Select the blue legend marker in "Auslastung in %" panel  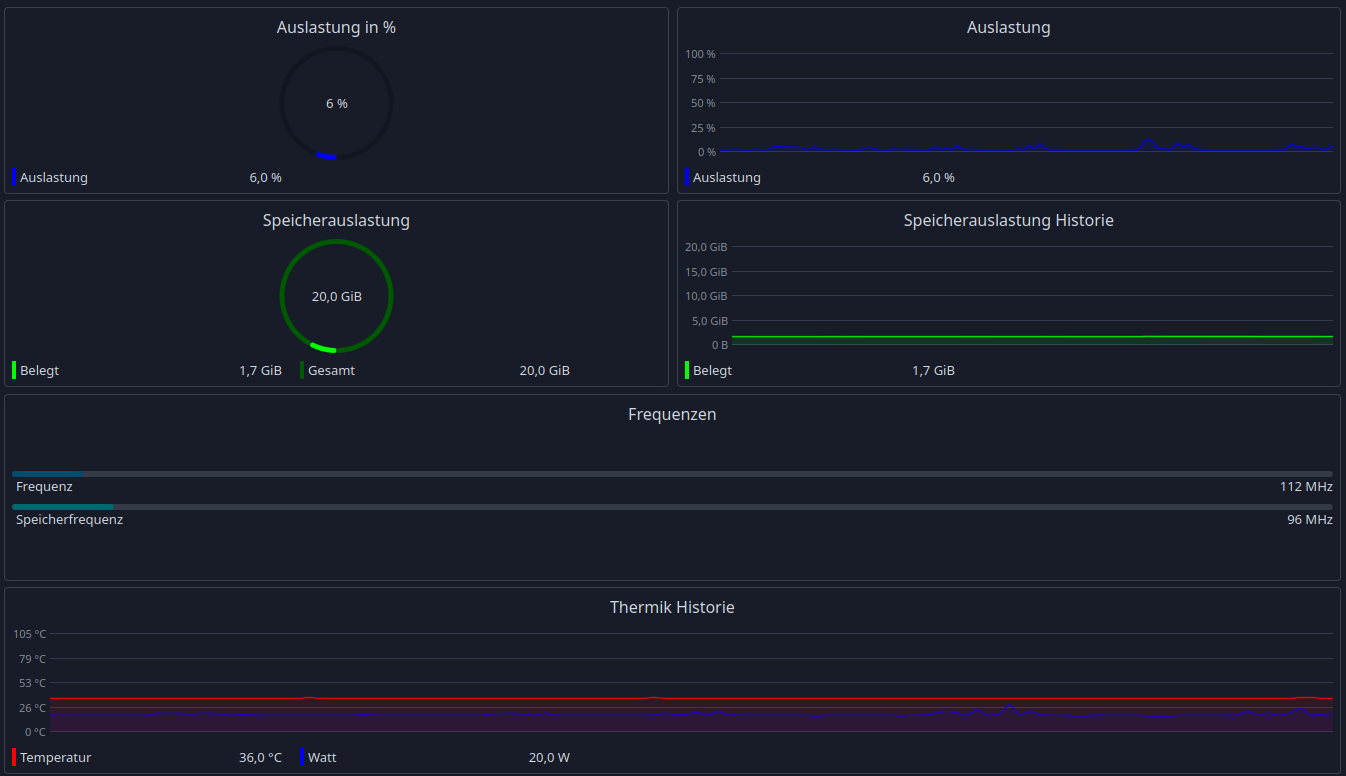click(14, 177)
